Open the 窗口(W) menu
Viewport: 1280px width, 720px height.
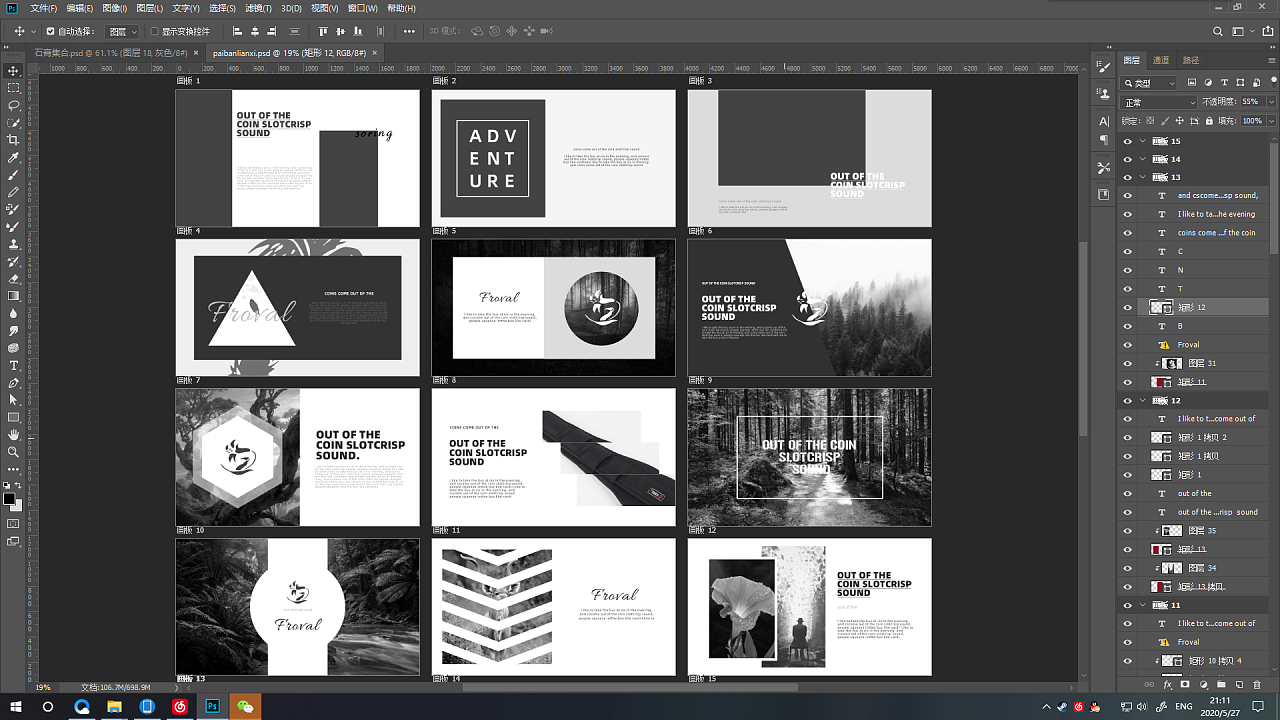click(x=363, y=8)
